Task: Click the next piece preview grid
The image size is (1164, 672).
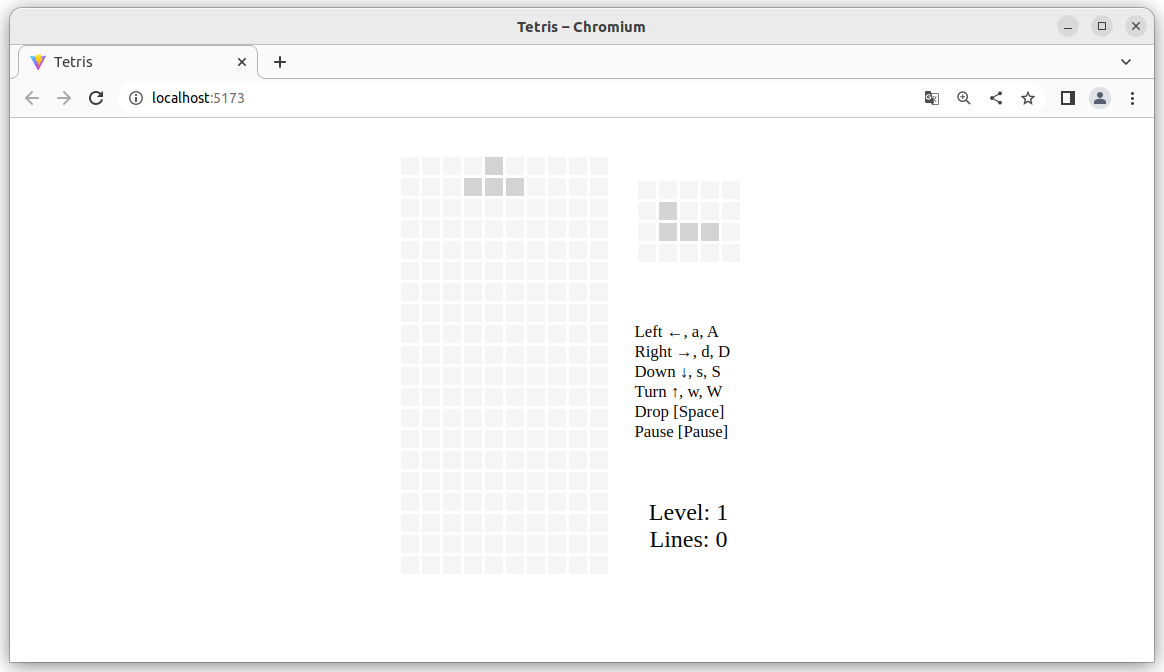Action: (x=689, y=221)
